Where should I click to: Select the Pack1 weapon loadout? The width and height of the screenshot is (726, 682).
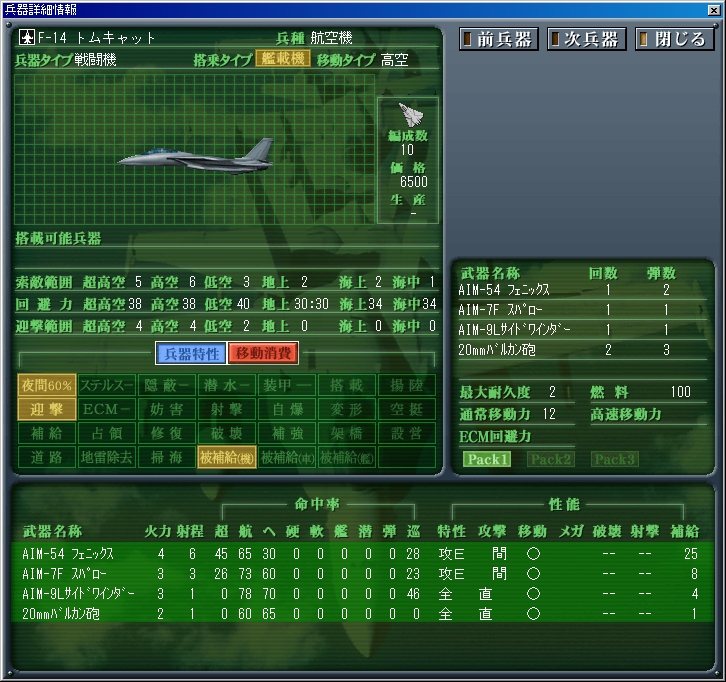tap(487, 459)
